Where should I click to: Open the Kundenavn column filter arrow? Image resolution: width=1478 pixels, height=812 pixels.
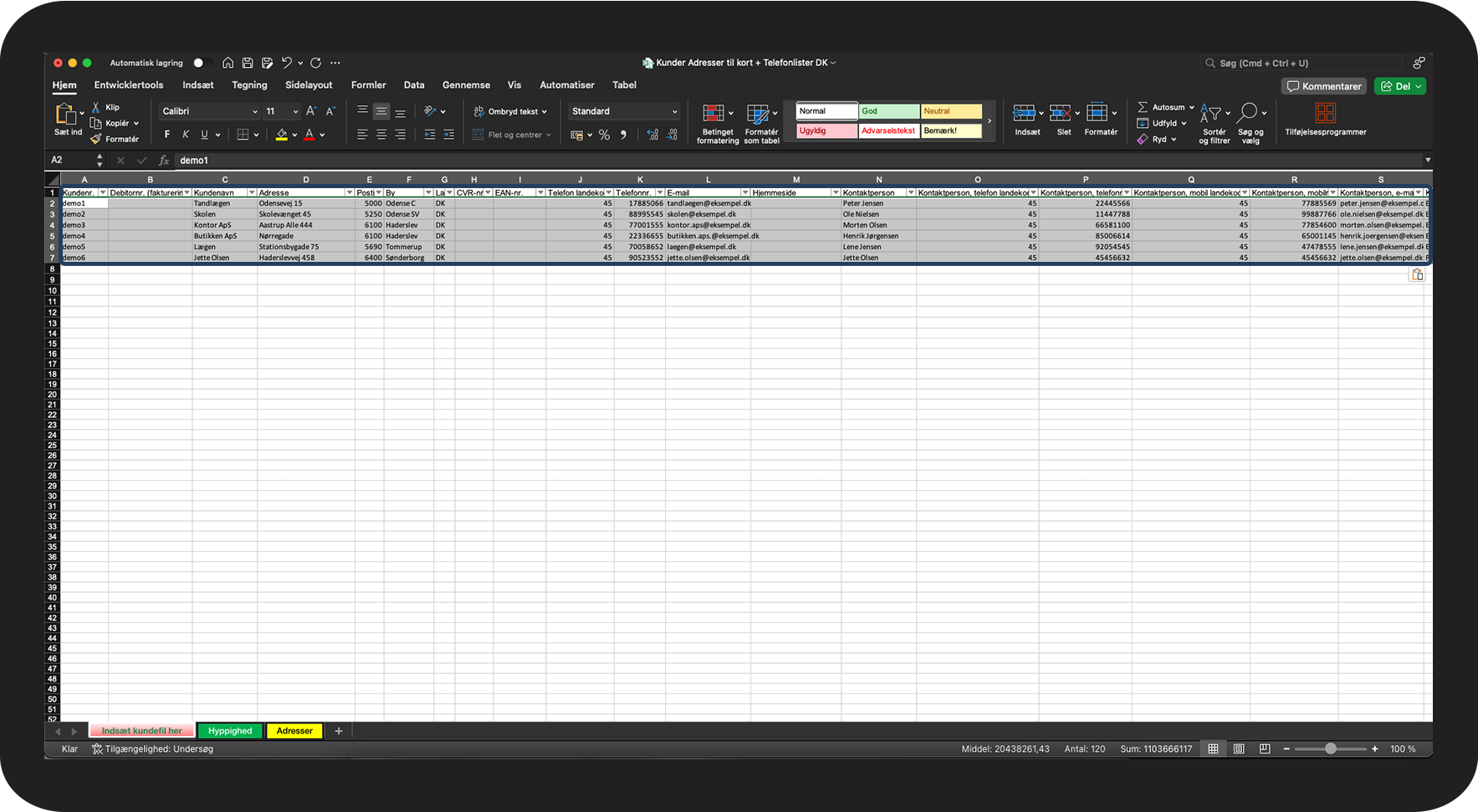pyautogui.click(x=251, y=193)
